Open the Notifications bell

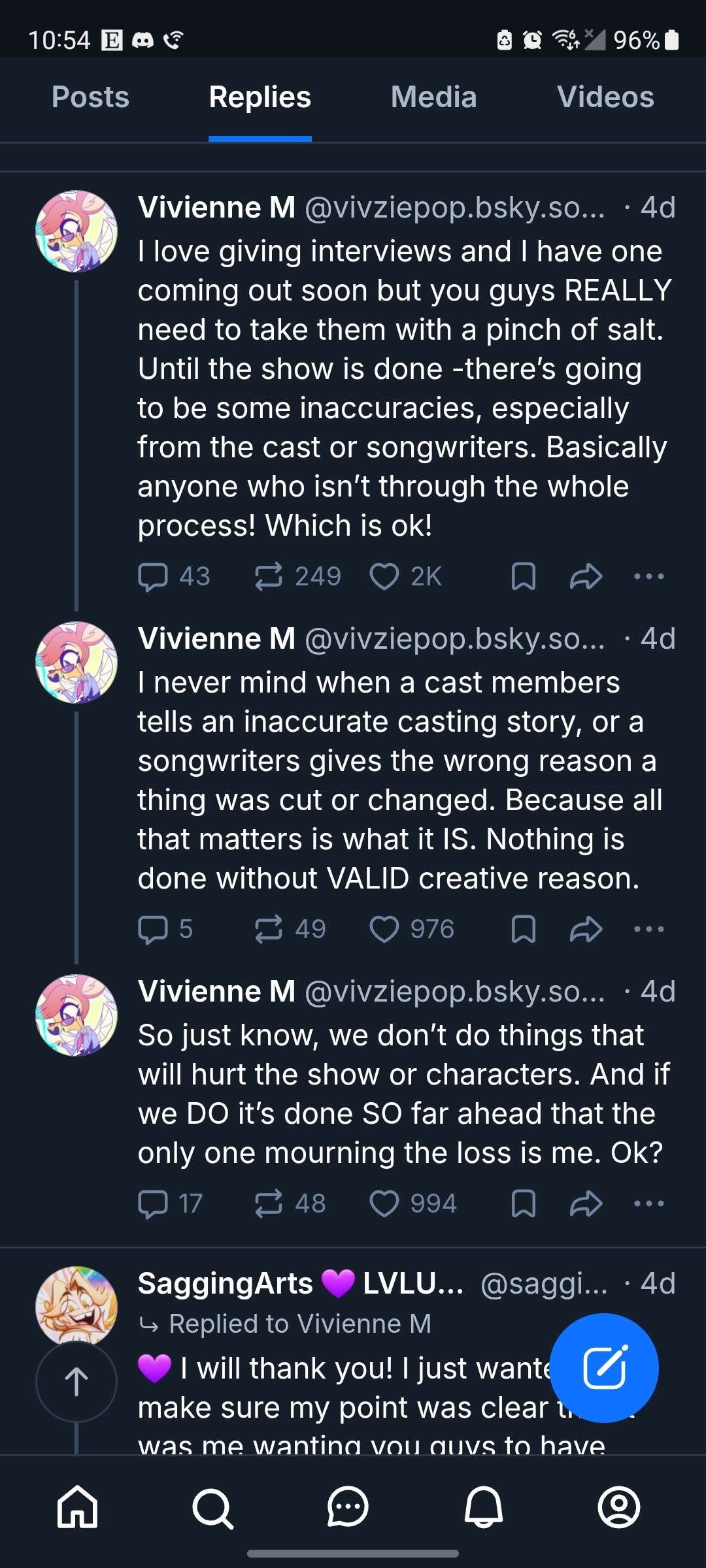(483, 1507)
